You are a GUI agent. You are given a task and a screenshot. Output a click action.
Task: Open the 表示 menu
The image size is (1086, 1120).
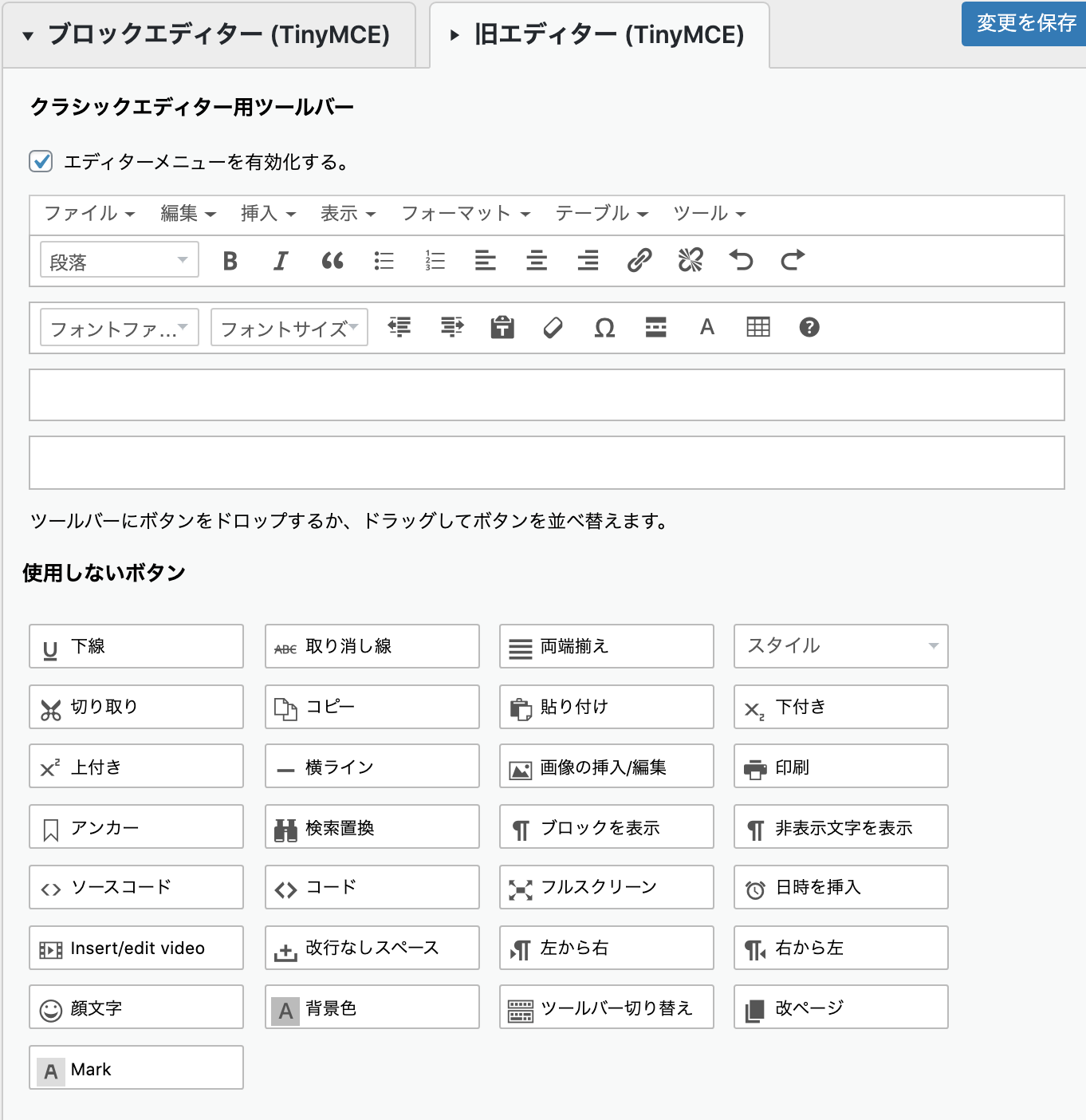[x=348, y=214]
